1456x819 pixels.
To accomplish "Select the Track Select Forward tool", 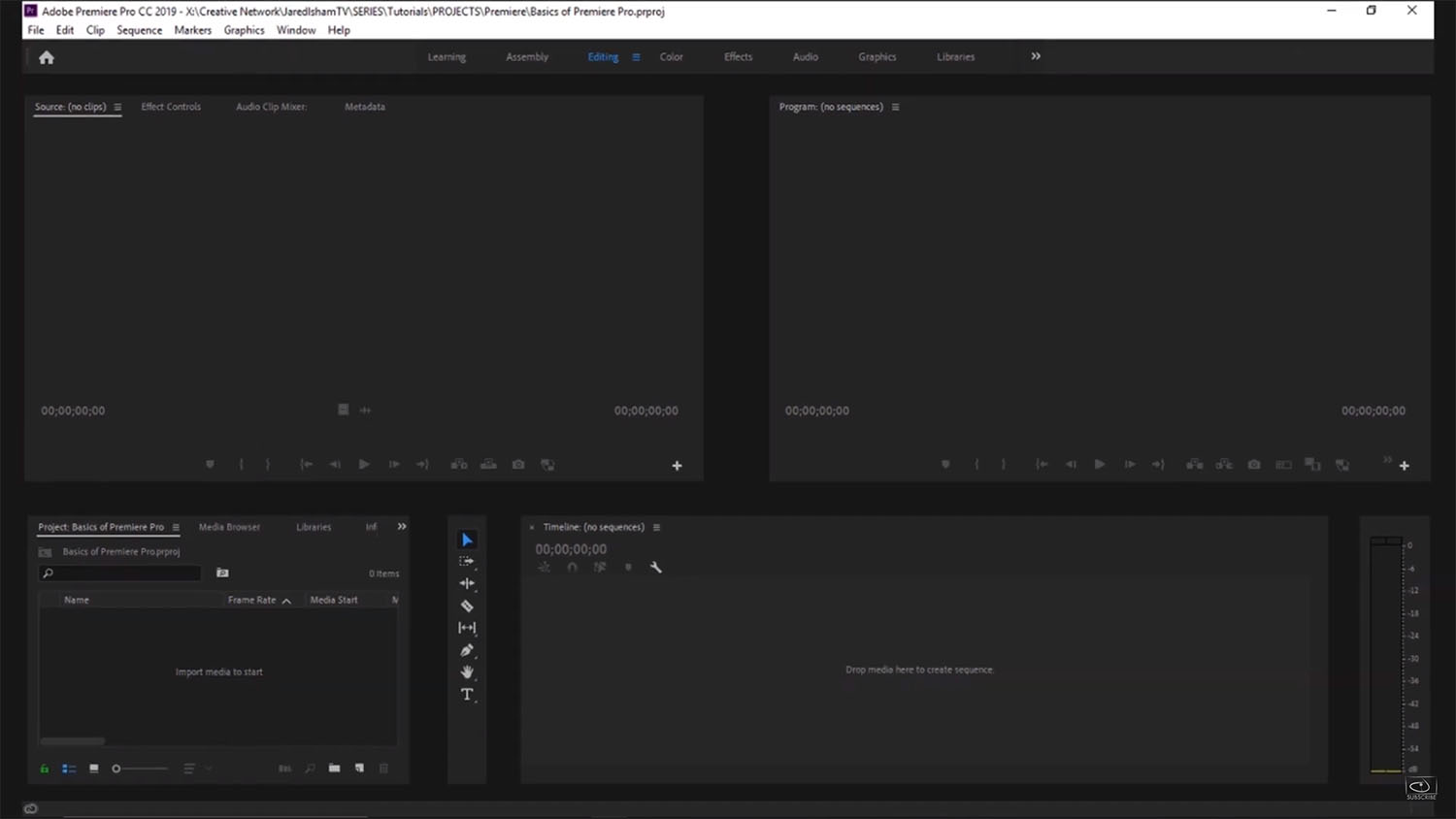I will [467, 561].
